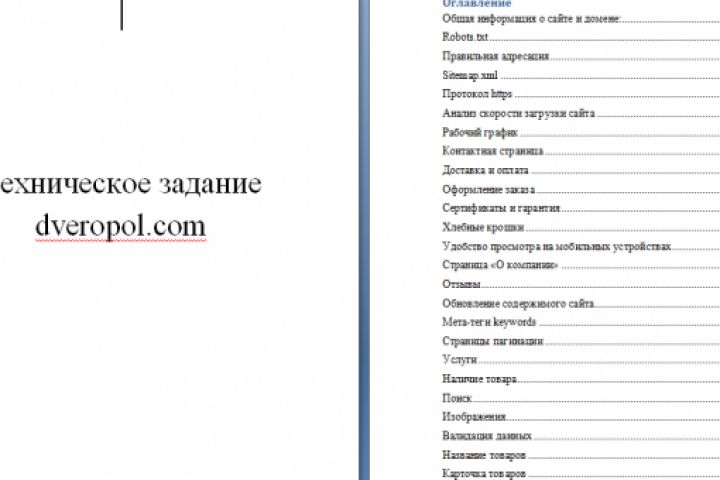Select the 'Протокол https' entry

point(477,94)
